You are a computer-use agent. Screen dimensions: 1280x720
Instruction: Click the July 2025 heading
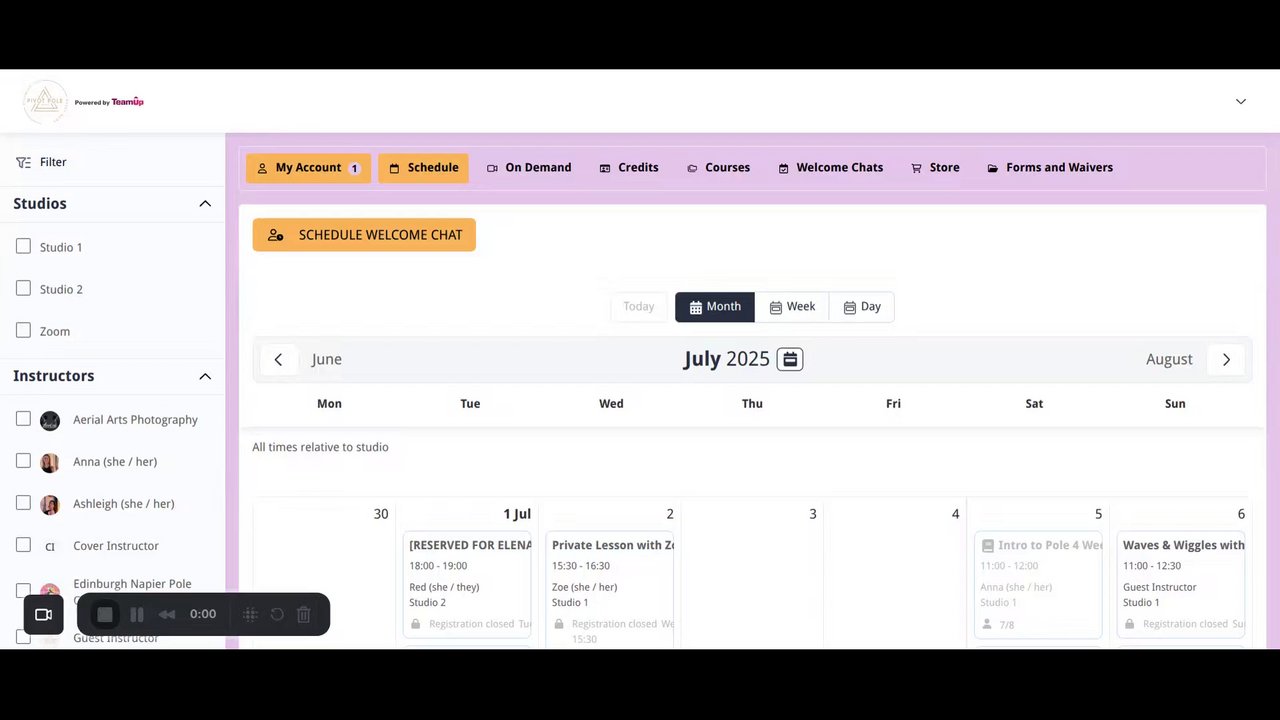[x=727, y=359]
